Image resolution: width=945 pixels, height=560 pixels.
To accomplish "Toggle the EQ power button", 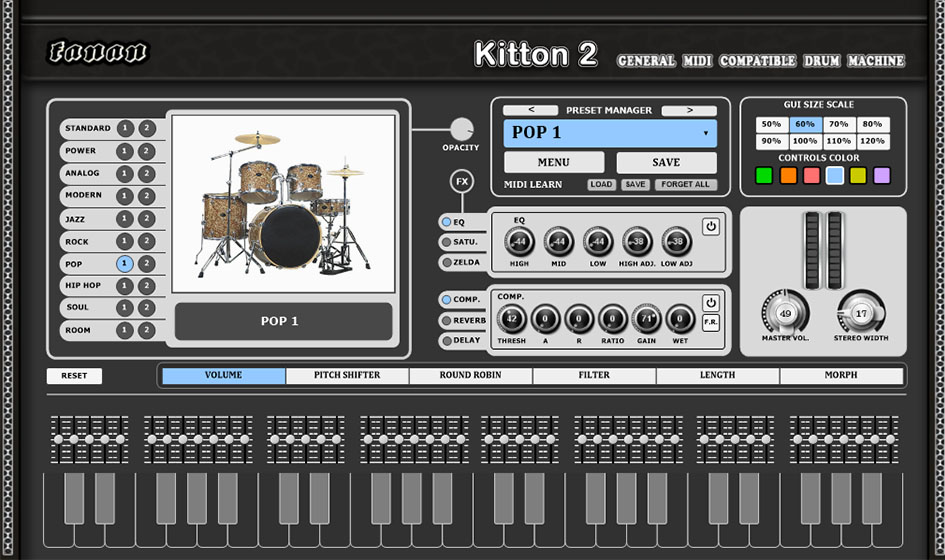I will coord(710,226).
